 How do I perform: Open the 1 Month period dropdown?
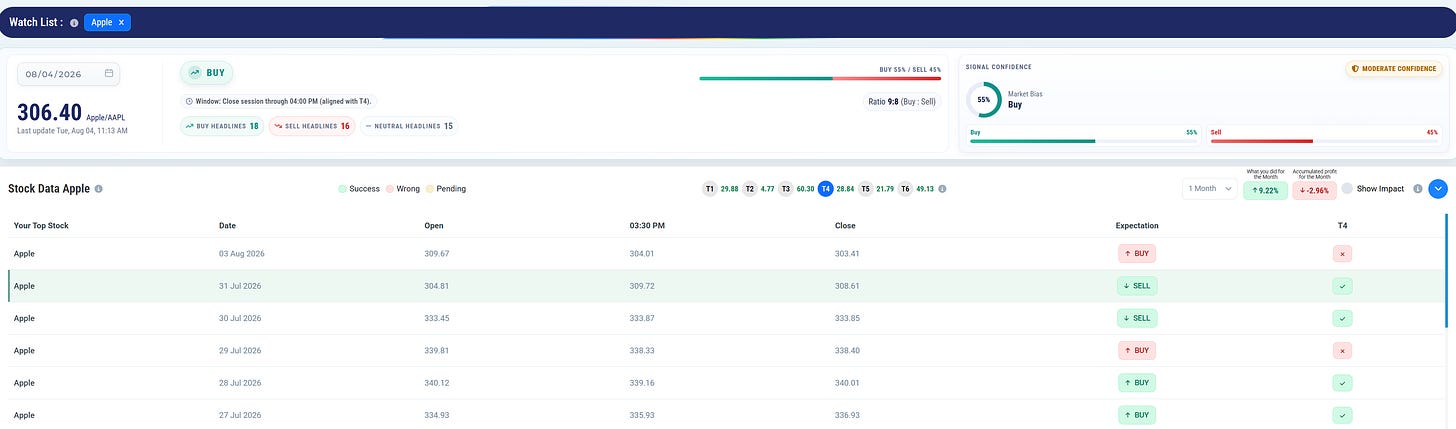(x=1209, y=188)
